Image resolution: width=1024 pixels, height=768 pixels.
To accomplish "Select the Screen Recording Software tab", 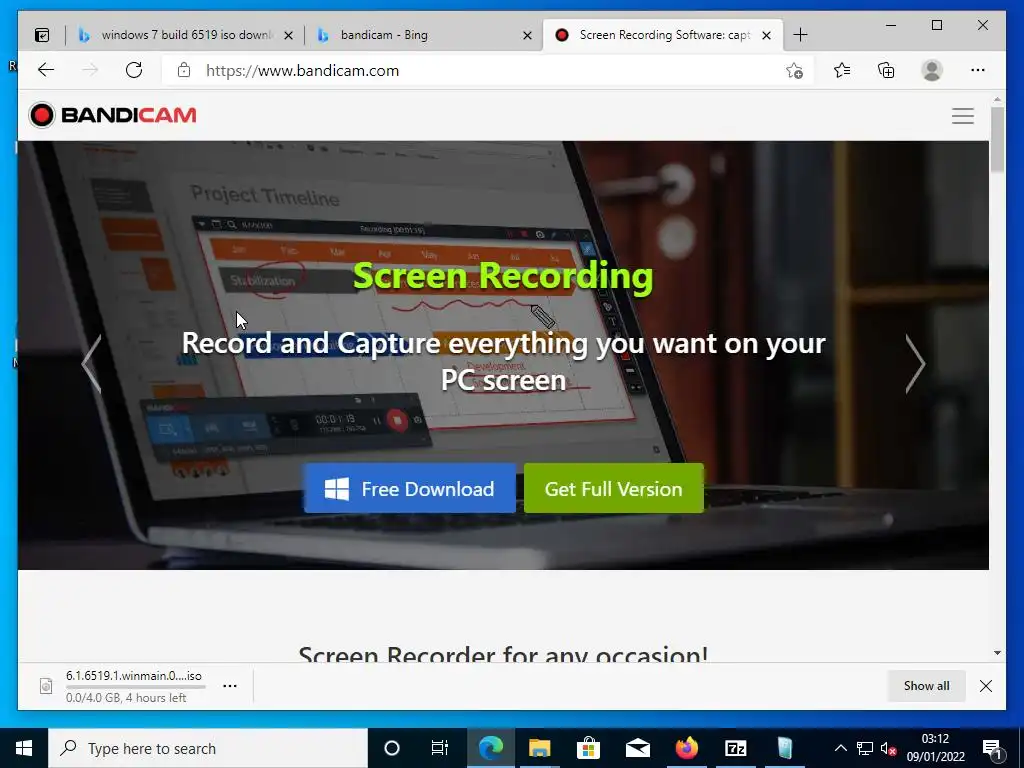I will pos(664,35).
